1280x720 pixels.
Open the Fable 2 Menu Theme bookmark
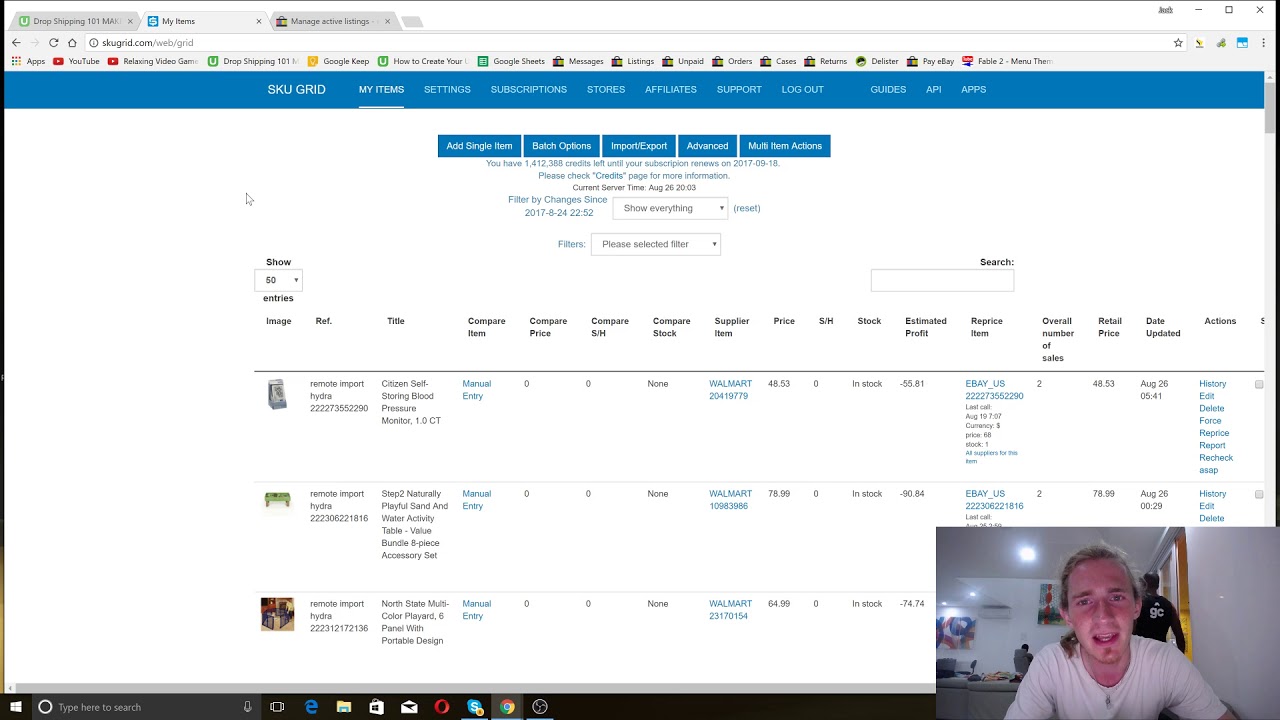pos(1007,61)
